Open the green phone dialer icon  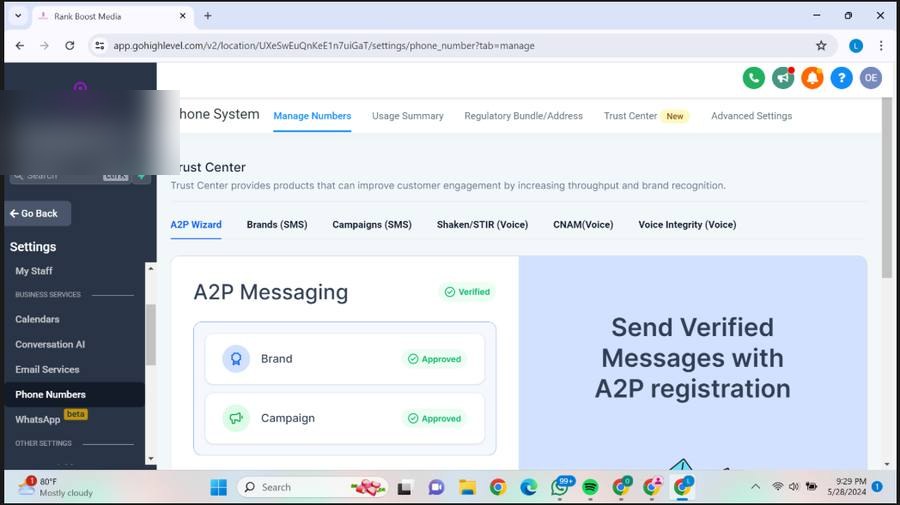754,78
